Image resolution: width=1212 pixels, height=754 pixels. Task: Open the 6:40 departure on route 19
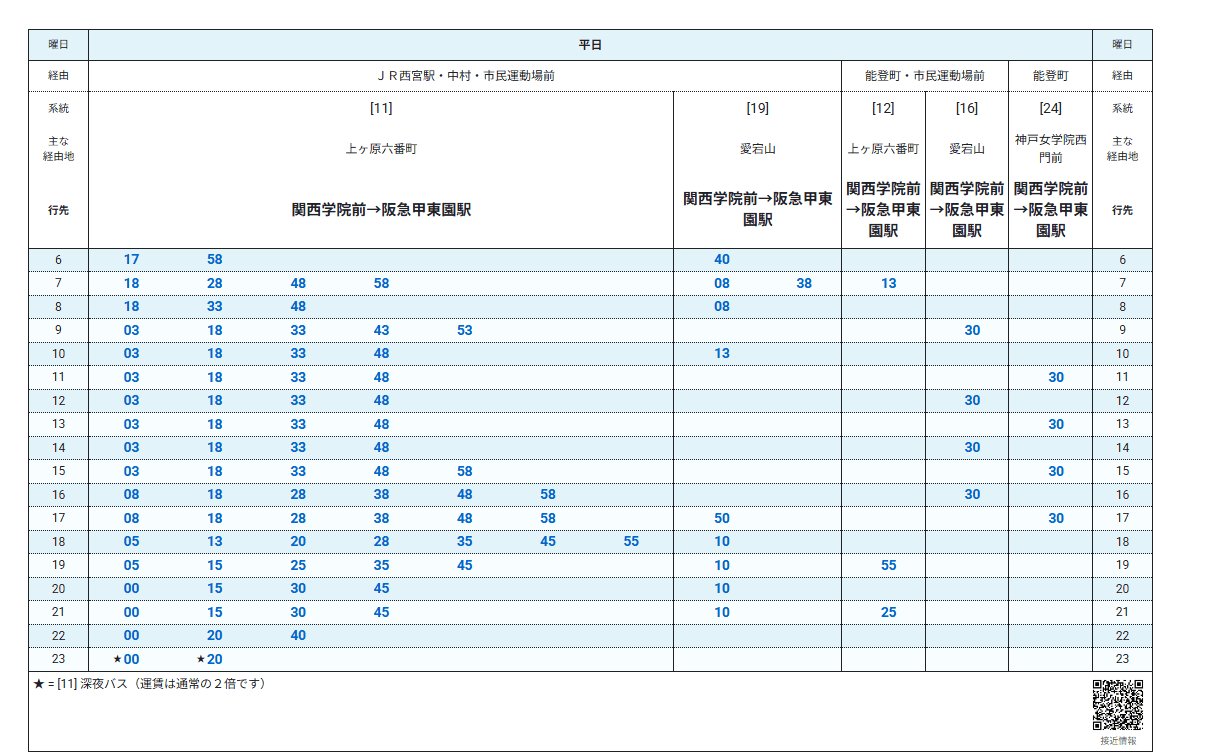(x=722, y=260)
